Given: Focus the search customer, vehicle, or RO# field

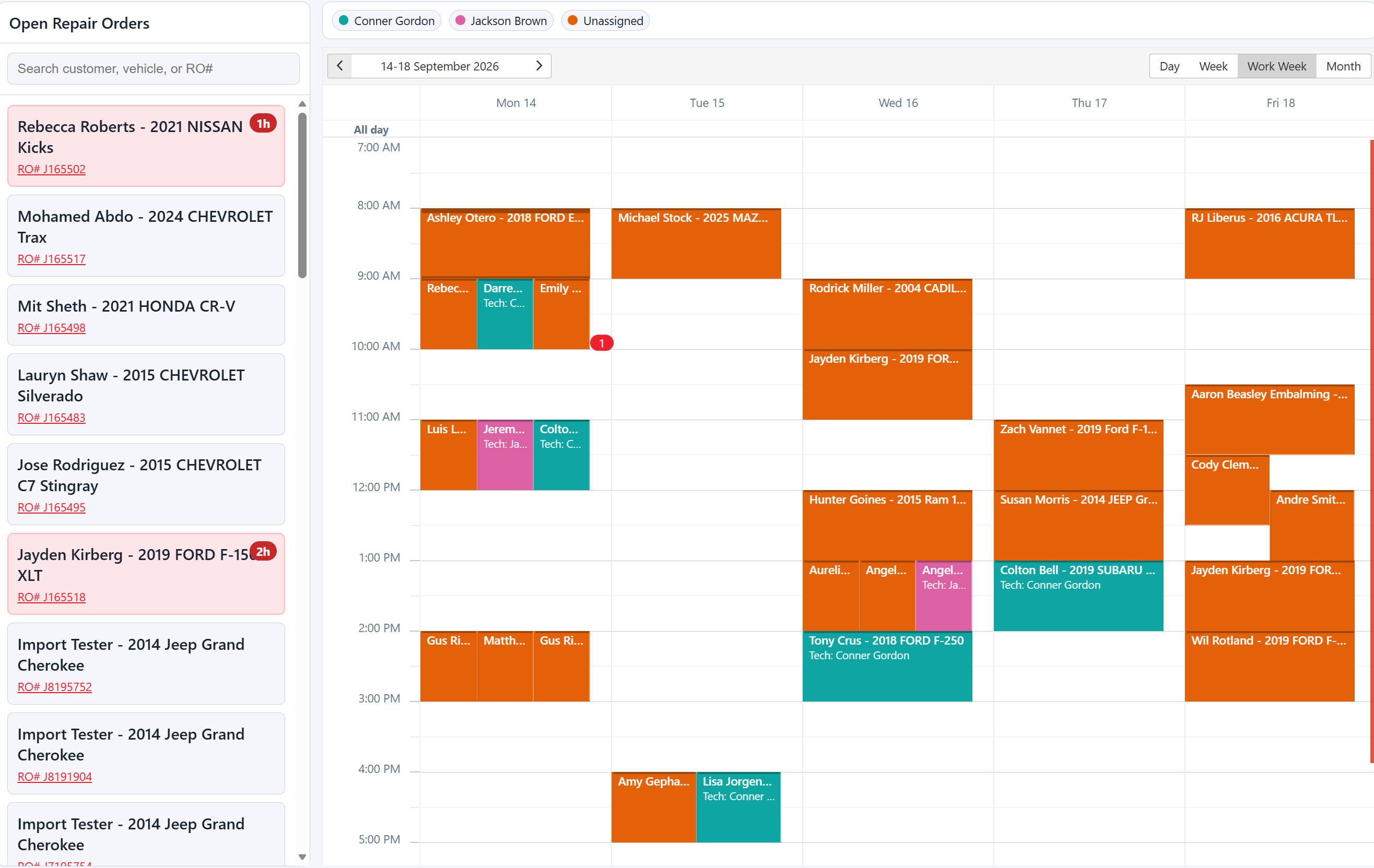Looking at the screenshot, I should (154, 68).
